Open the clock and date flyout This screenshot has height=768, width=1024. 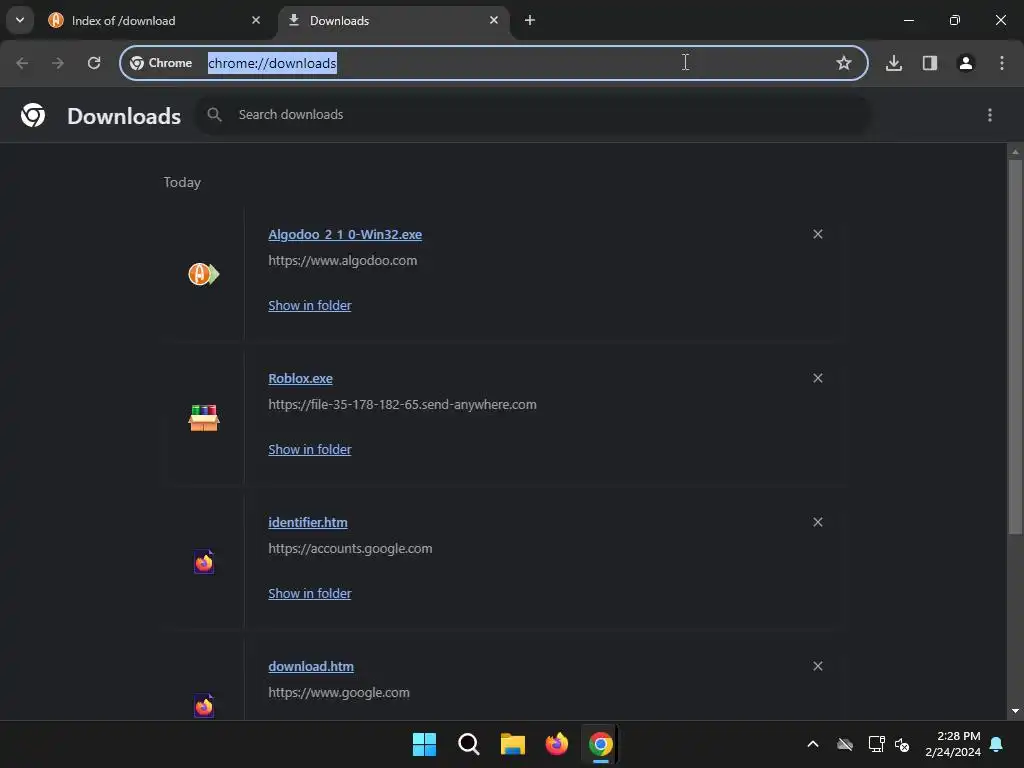[x=953, y=744]
